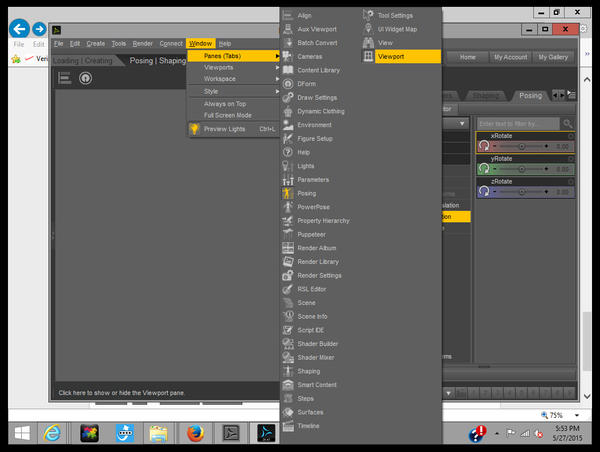Open Internet Explorer from the taskbar

click(52, 434)
